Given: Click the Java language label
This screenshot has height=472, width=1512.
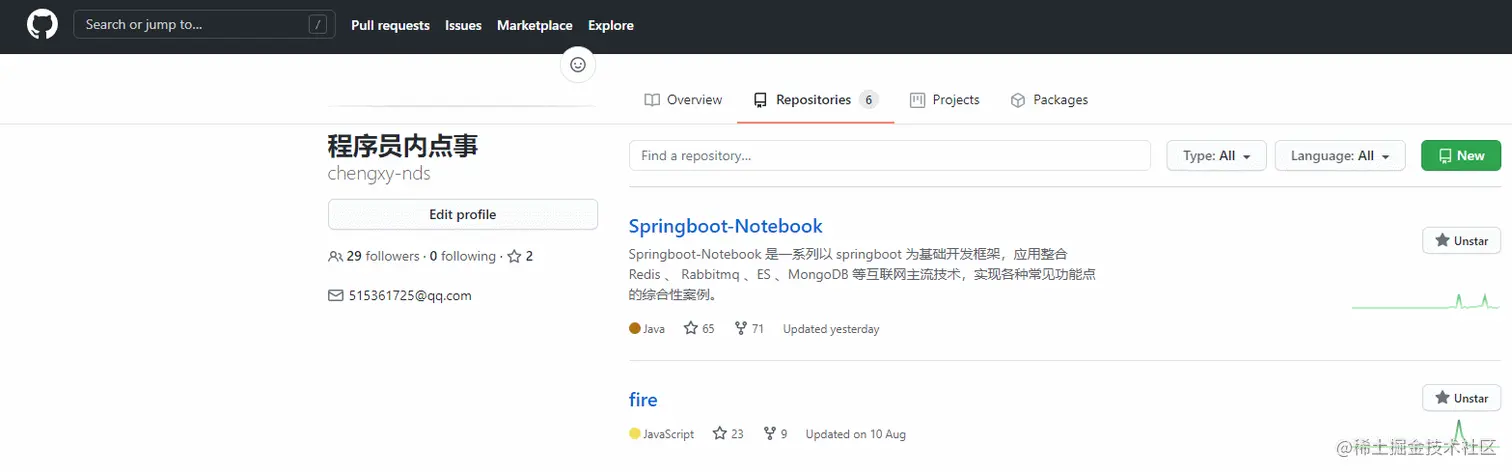Looking at the screenshot, I should [647, 328].
